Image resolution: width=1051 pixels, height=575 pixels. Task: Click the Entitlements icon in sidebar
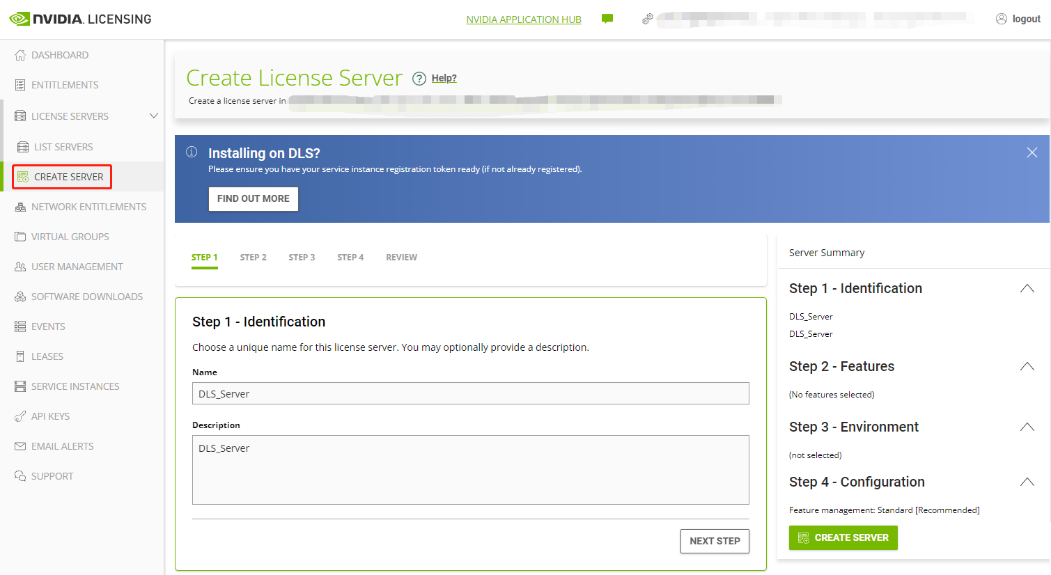(20, 85)
